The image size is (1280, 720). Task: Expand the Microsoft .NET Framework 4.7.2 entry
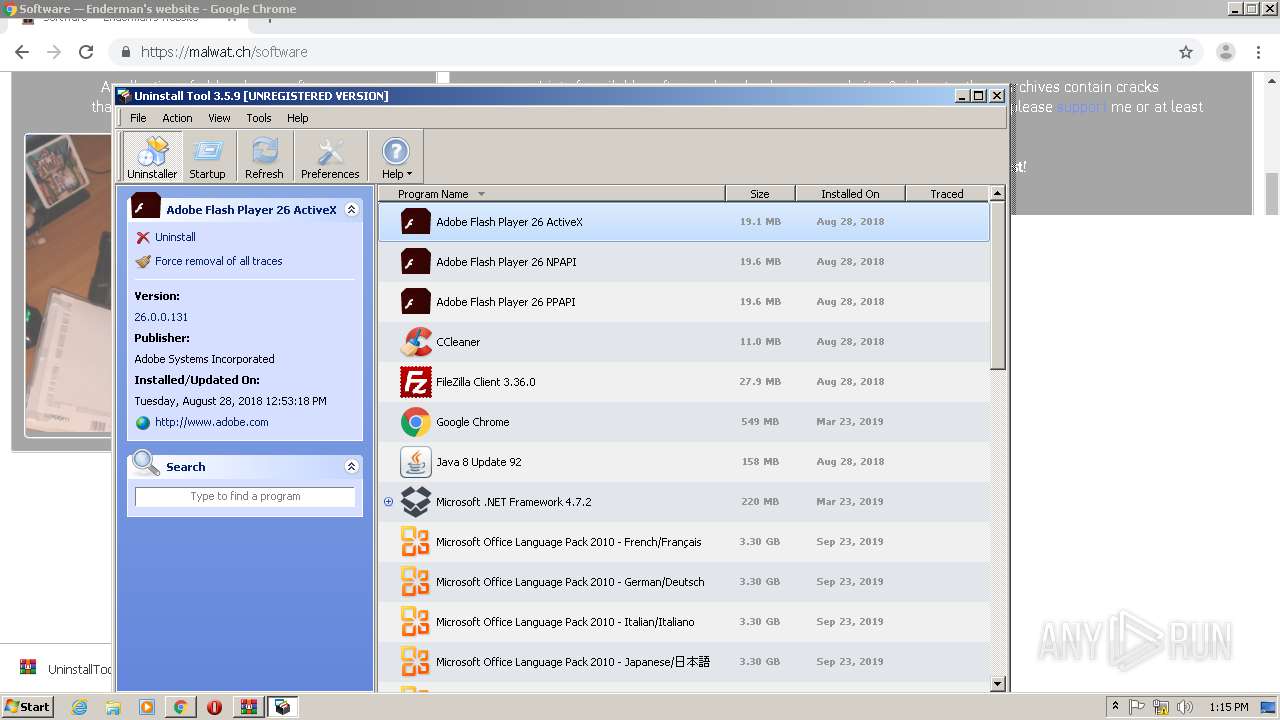pyautogui.click(x=388, y=502)
